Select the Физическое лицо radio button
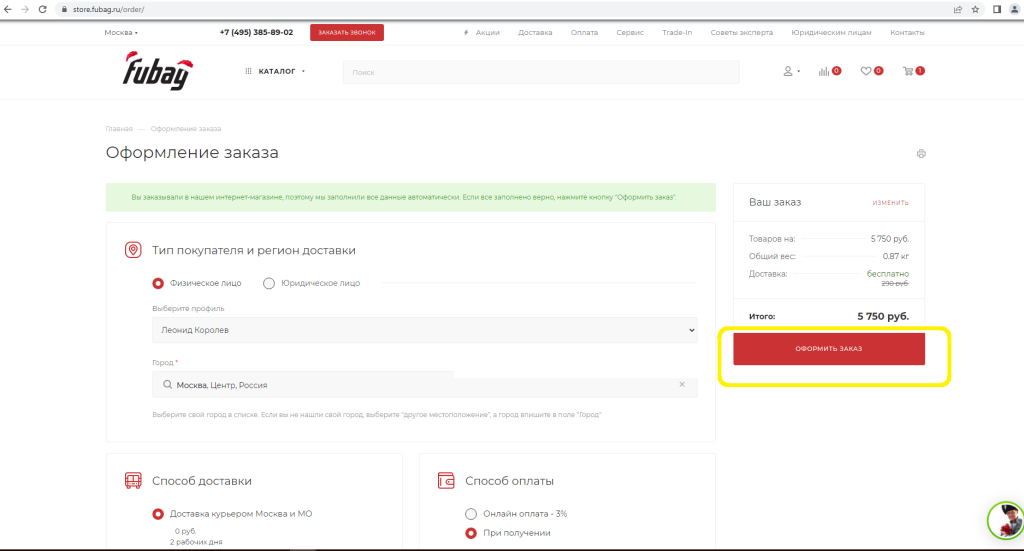 click(158, 283)
